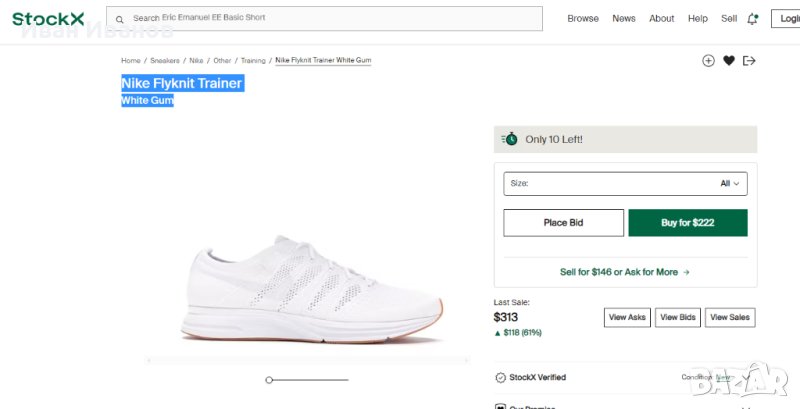This screenshot has height=409, width=800.
Task: Open the notifications bell
Action: pos(752,19)
